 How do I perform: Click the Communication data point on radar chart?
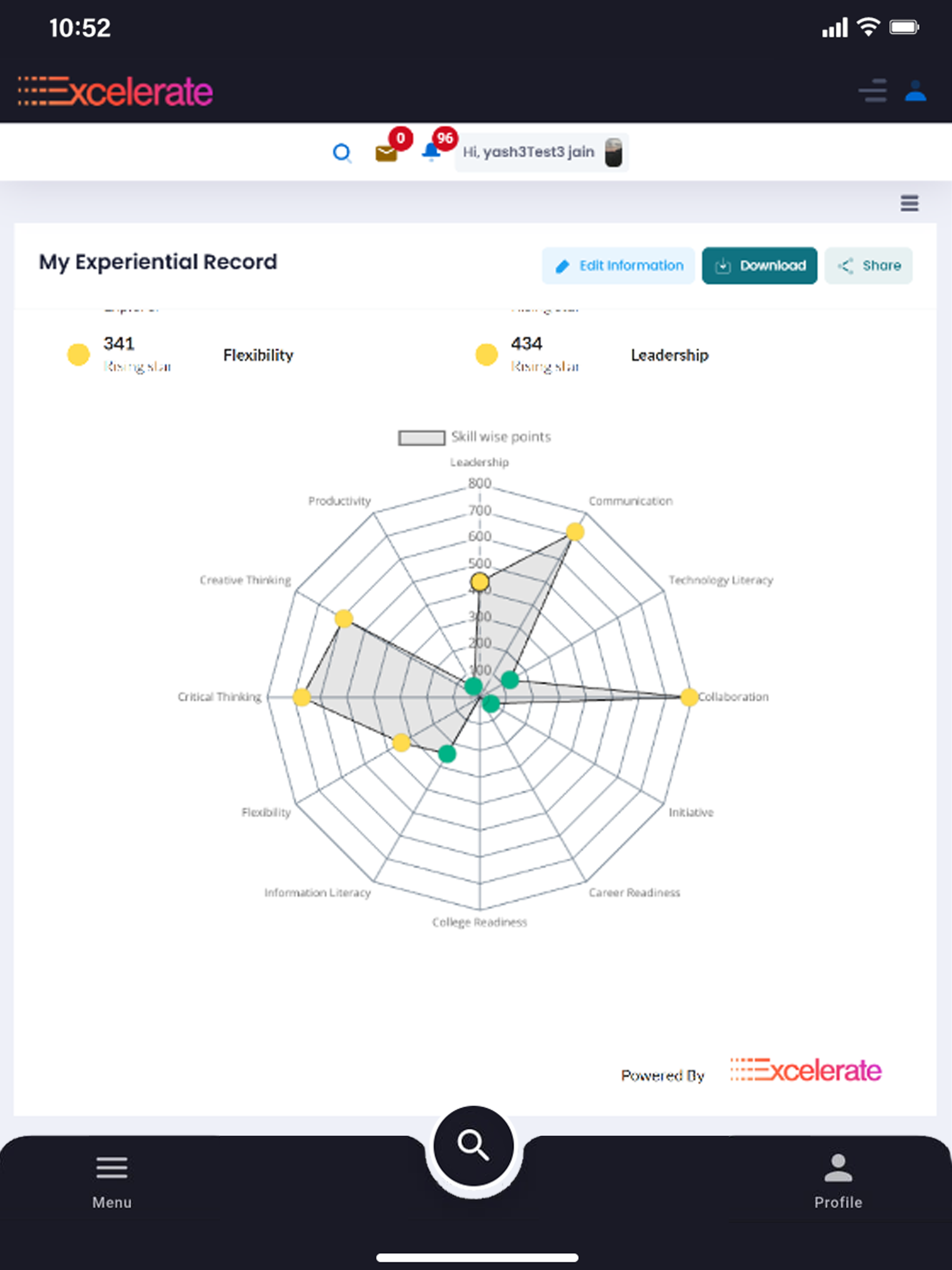[575, 532]
